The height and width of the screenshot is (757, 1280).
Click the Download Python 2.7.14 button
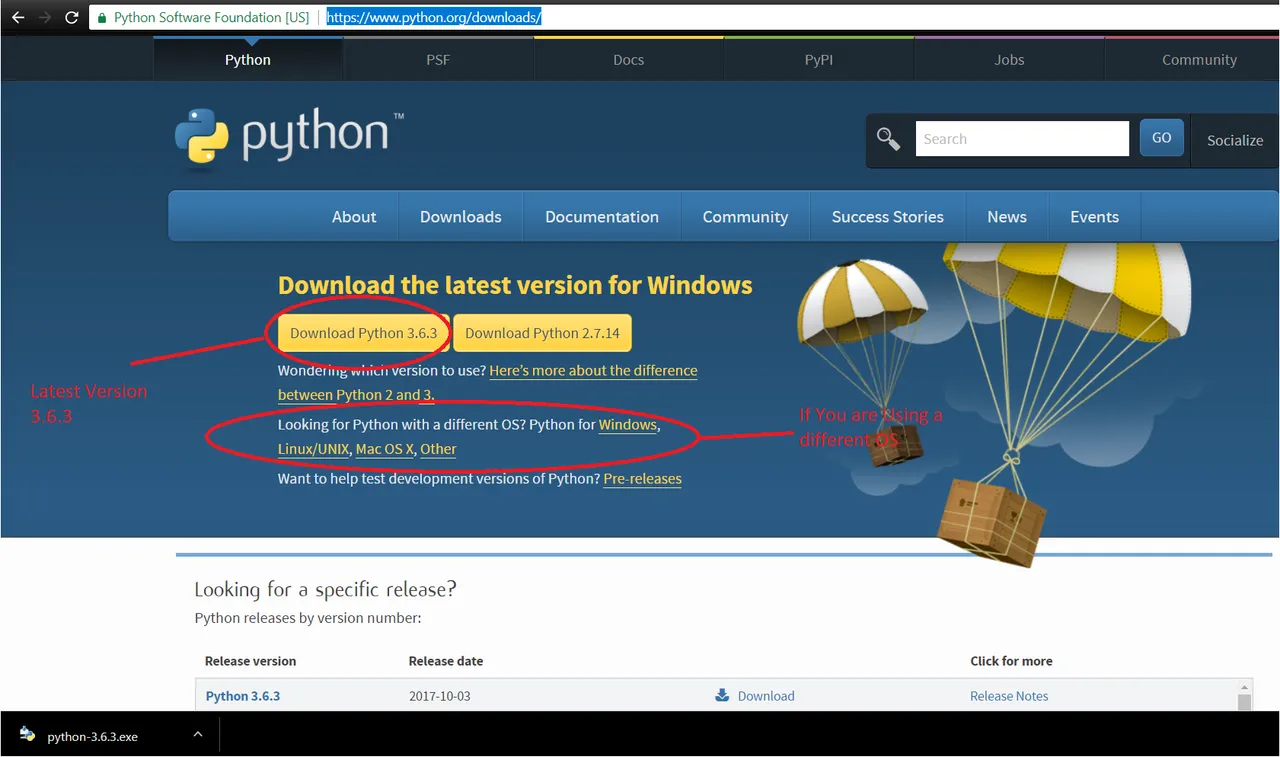click(x=542, y=333)
